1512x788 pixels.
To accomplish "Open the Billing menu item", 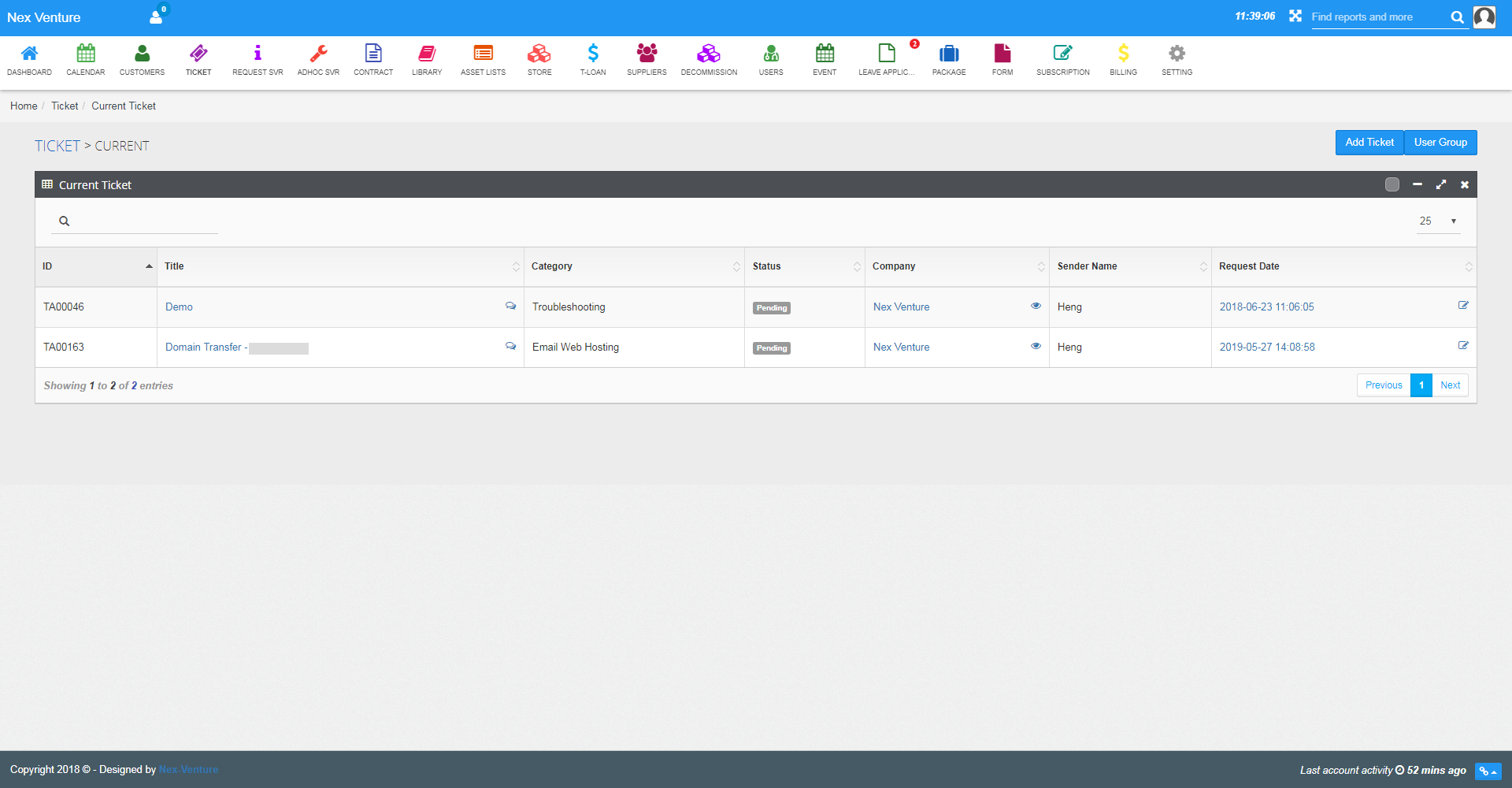I will (1123, 60).
